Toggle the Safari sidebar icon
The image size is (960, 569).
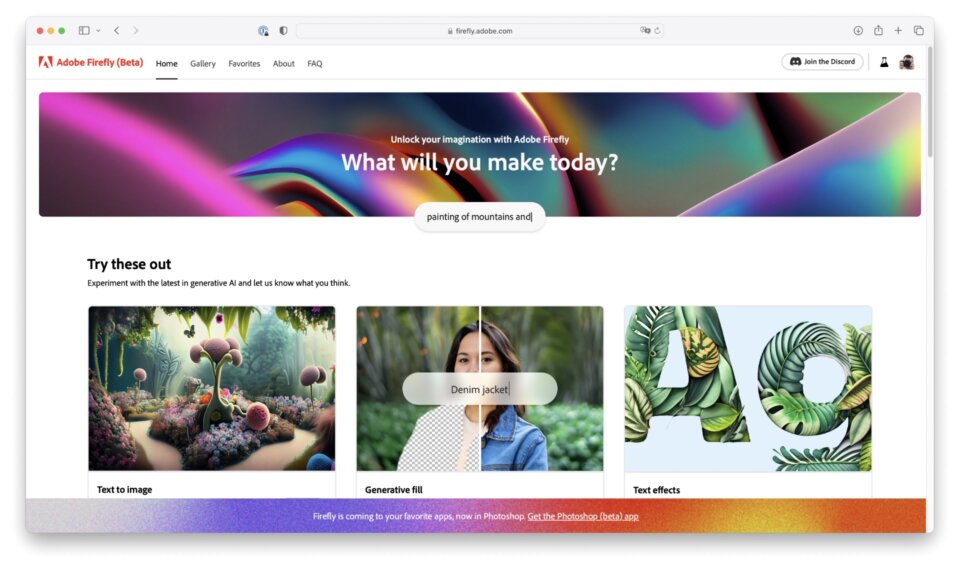(84, 30)
